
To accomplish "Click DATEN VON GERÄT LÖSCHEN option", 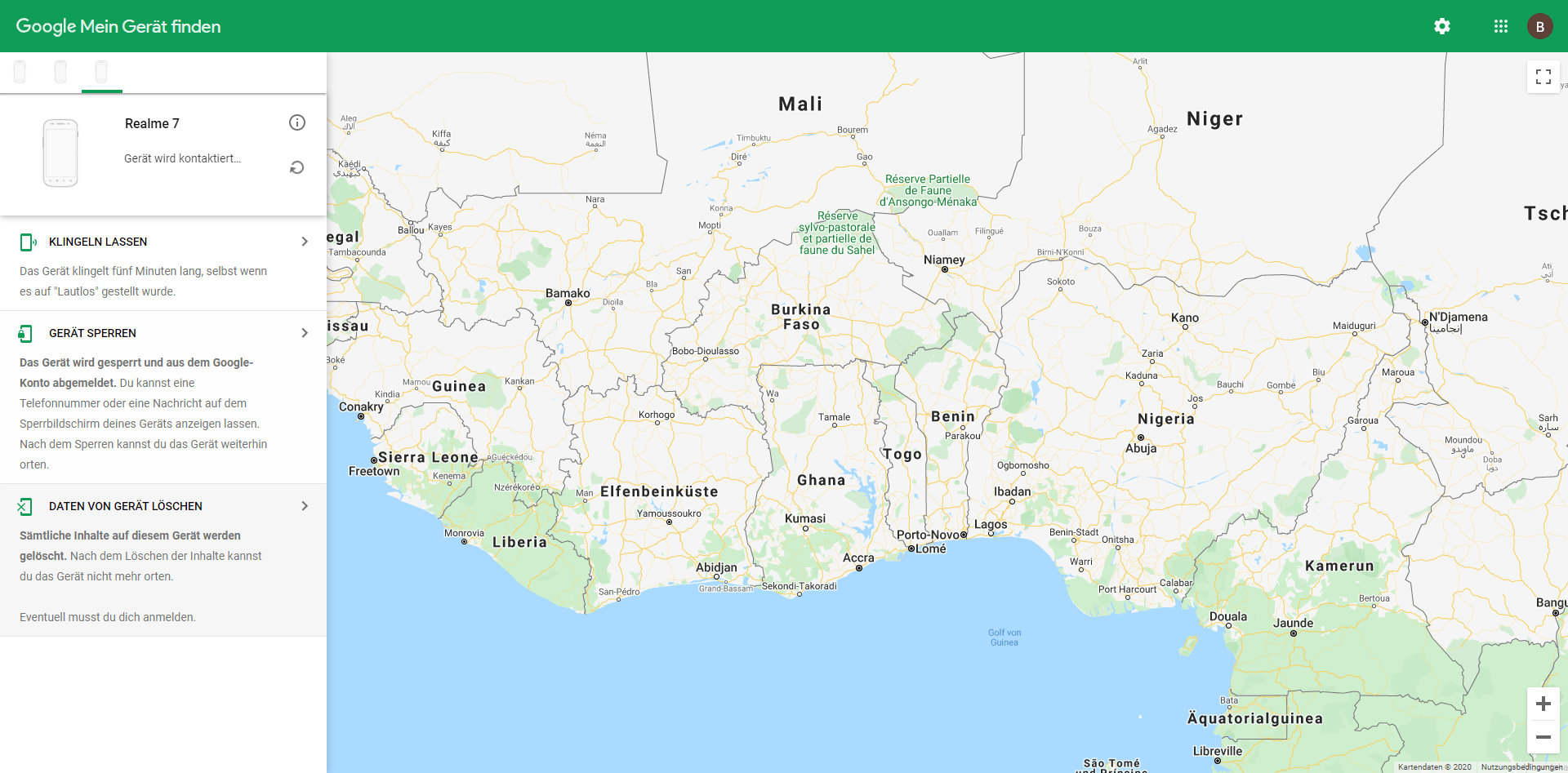I will [x=126, y=506].
